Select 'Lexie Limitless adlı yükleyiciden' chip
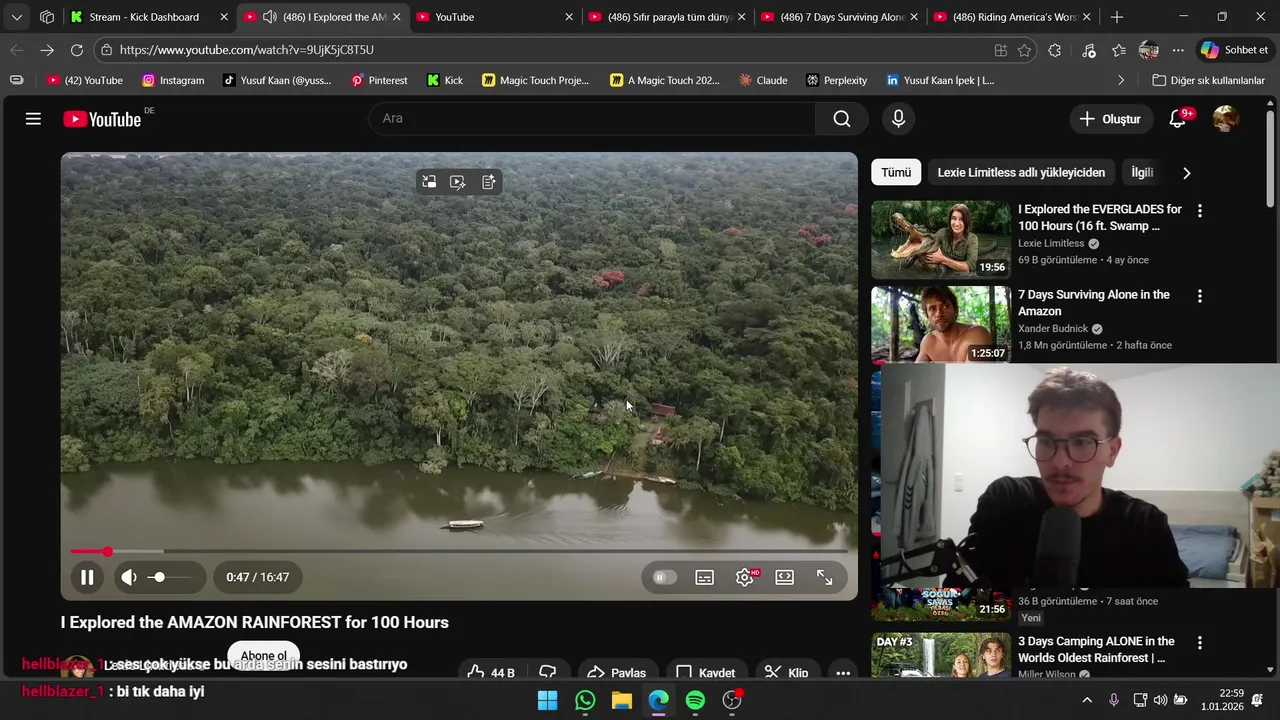This screenshot has width=1280, height=720. [1021, 173]
